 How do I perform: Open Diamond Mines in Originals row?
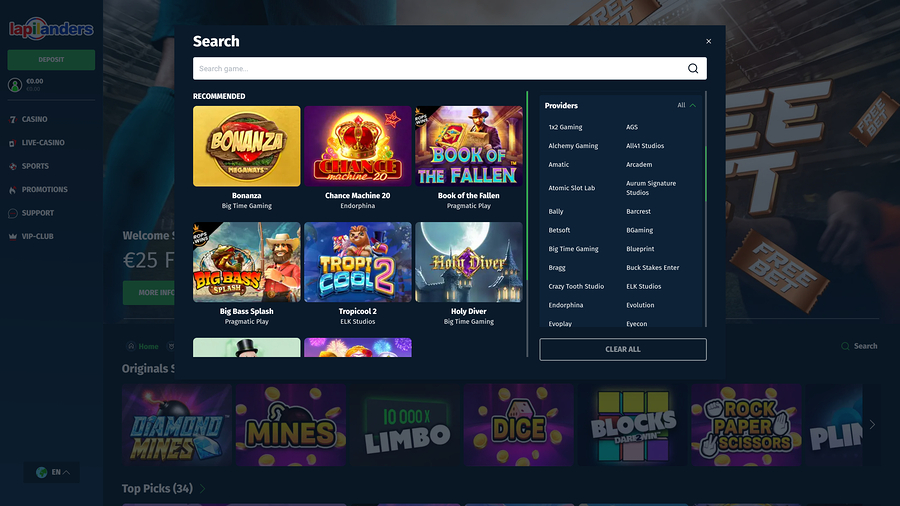177,425
